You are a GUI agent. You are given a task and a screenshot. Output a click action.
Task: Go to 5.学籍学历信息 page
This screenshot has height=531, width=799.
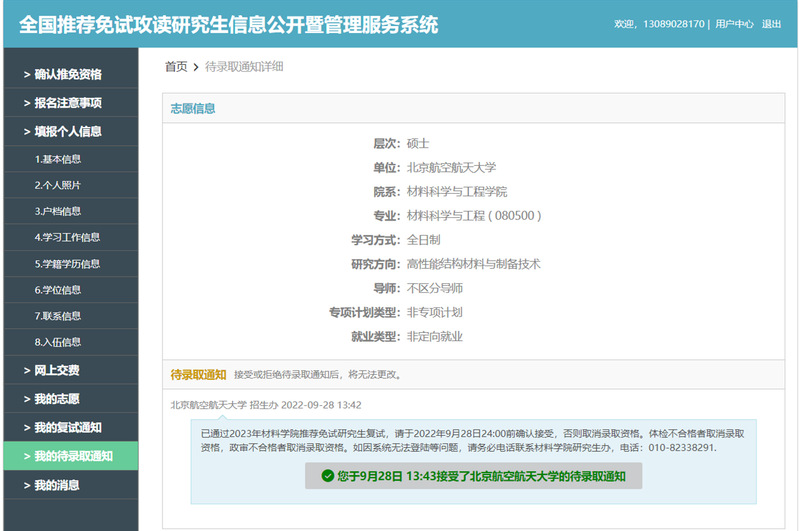[67, 264]
